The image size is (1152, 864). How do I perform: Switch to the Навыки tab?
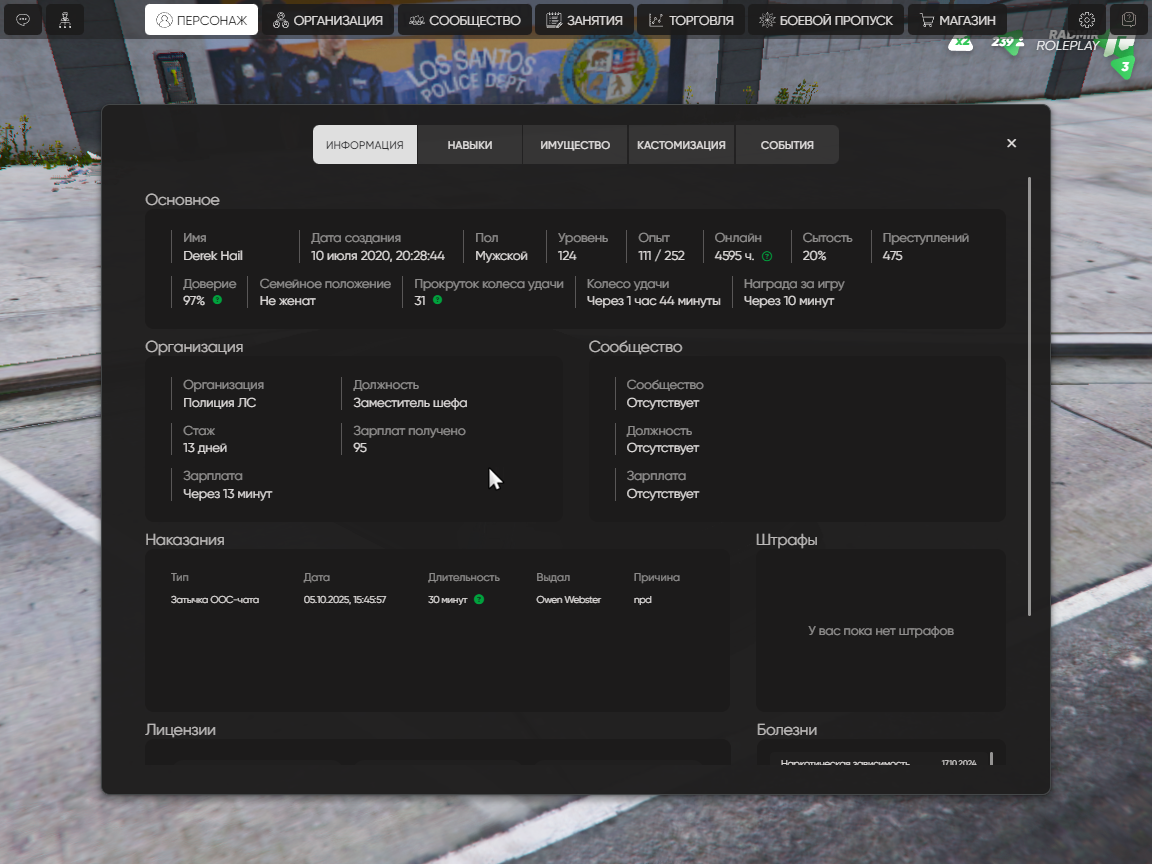pos(469,145)
